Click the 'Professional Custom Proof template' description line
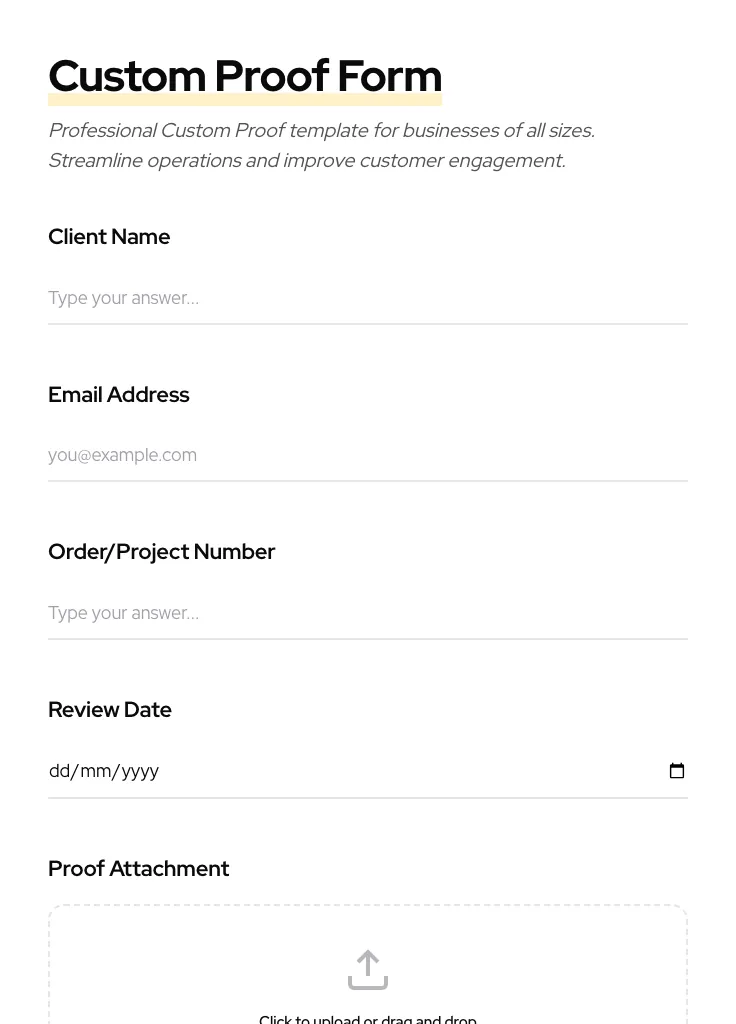Viewport: 736px width, 1024px height. (x=321, y=131)
